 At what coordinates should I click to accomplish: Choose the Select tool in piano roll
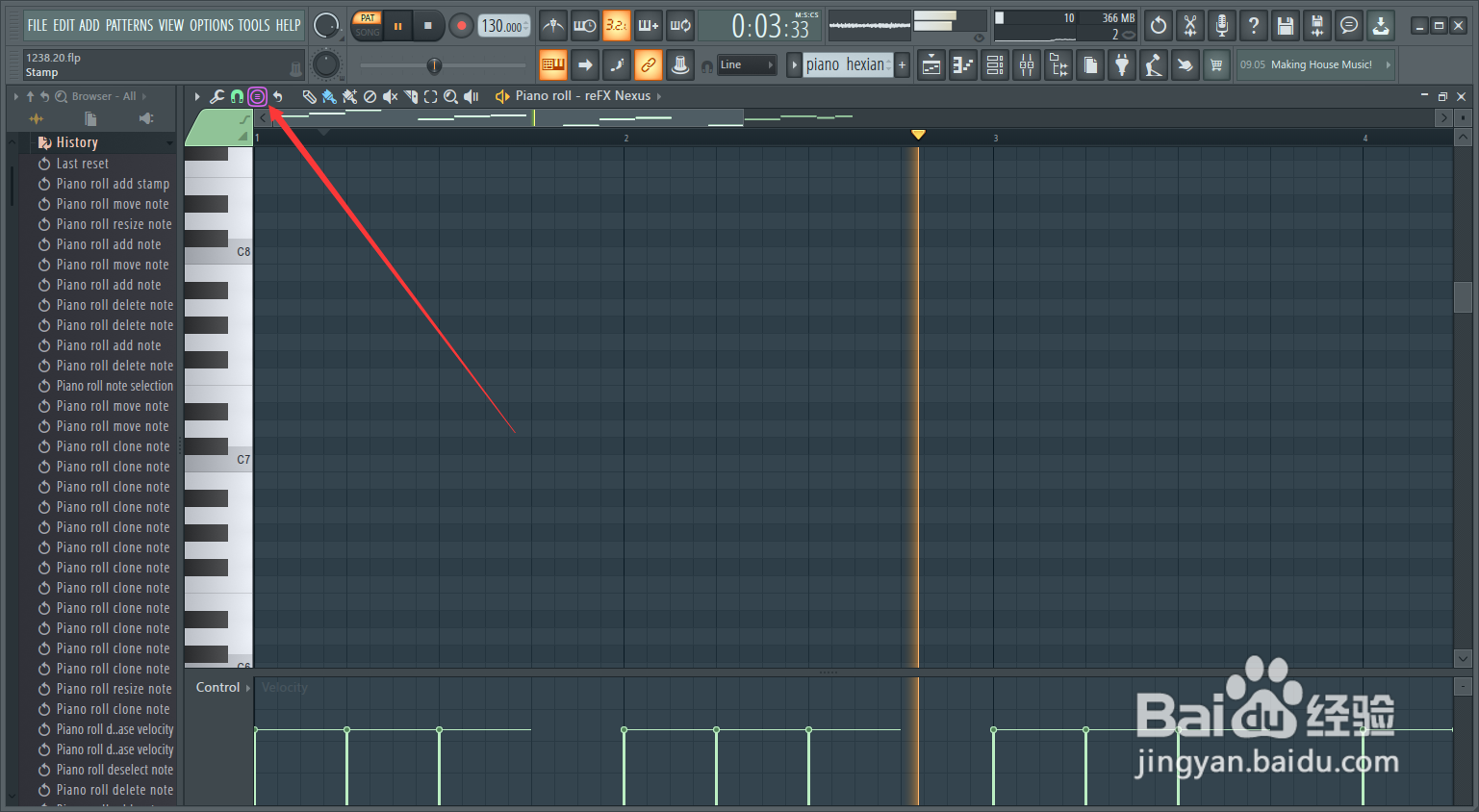click(431, 96)
